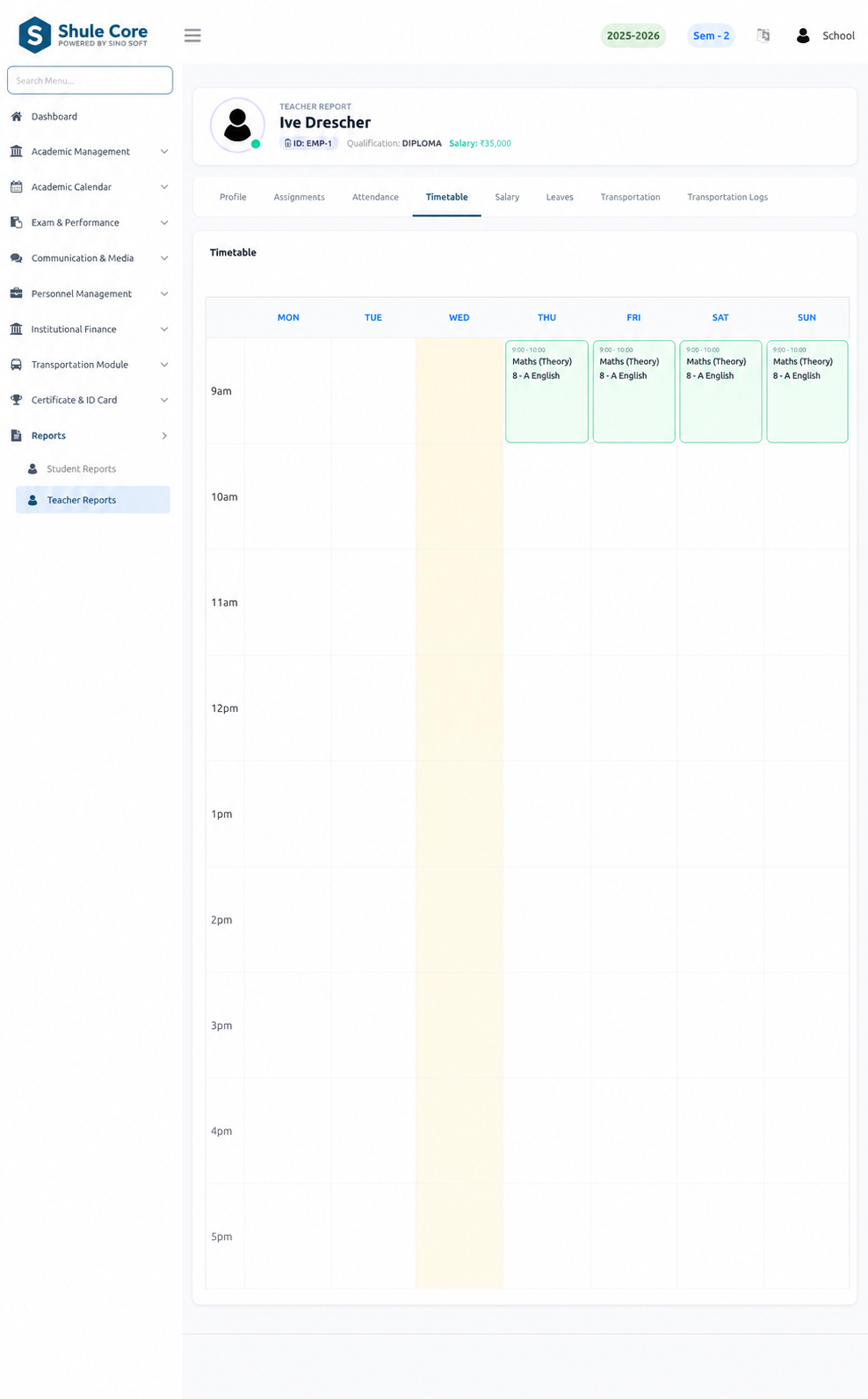Select the Timetable tab
The width and height of the screenshot is (868, 1399).
coord(446,197)
